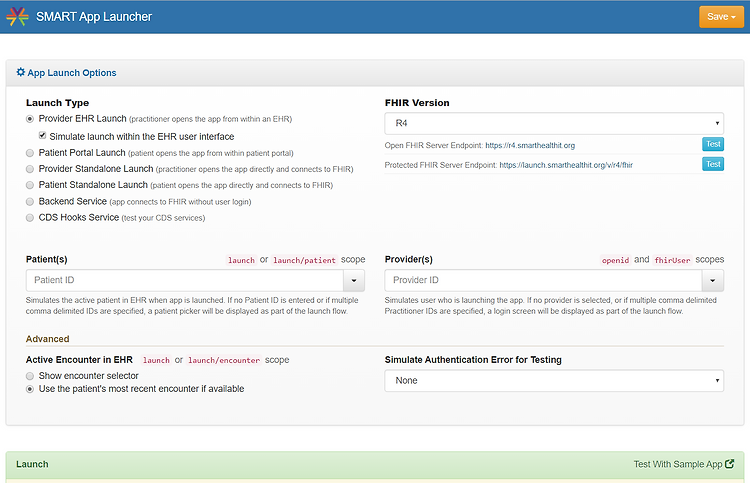Click the App Launch Options heading

click(x=72, y=73)
